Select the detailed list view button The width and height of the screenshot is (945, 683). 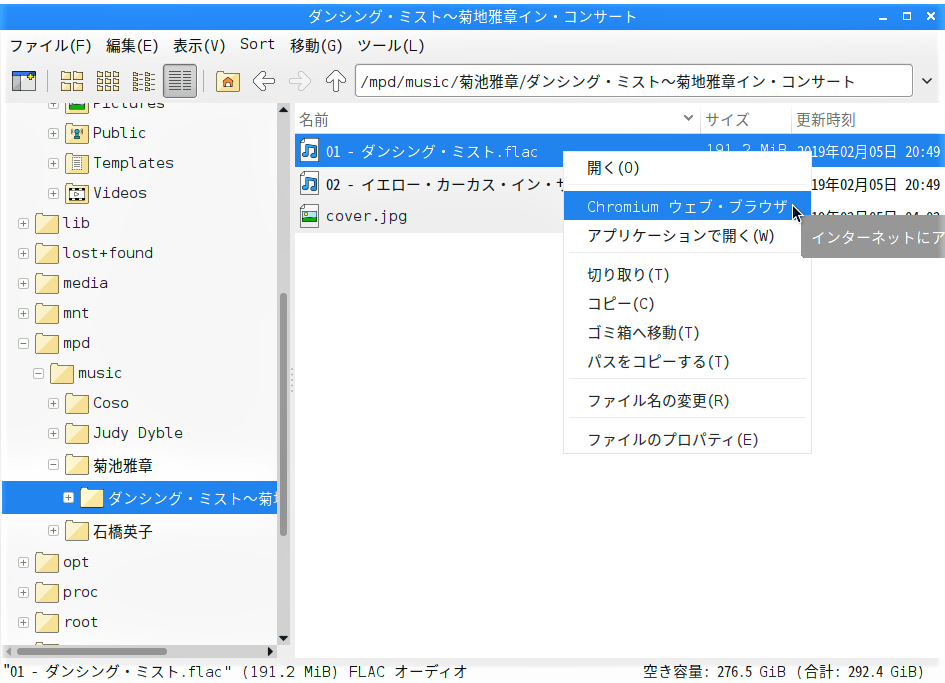point(180,82)
